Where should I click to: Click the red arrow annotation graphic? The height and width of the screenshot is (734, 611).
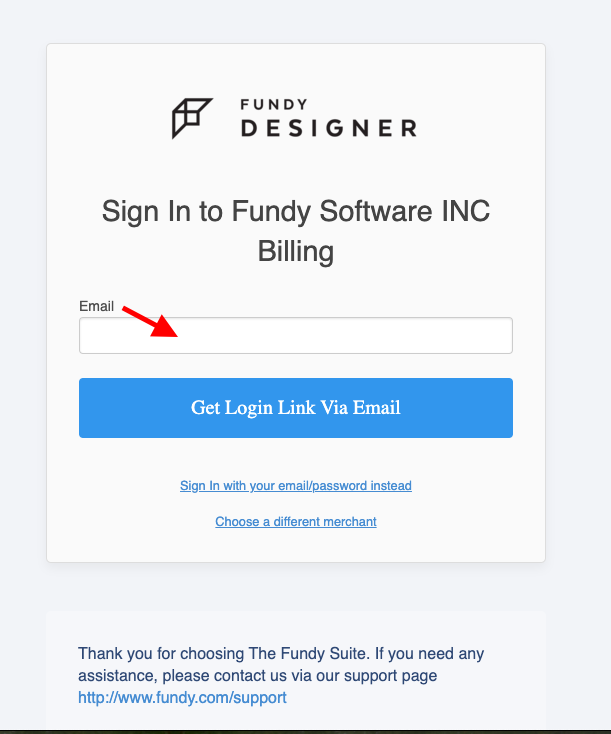click(150, 322)
